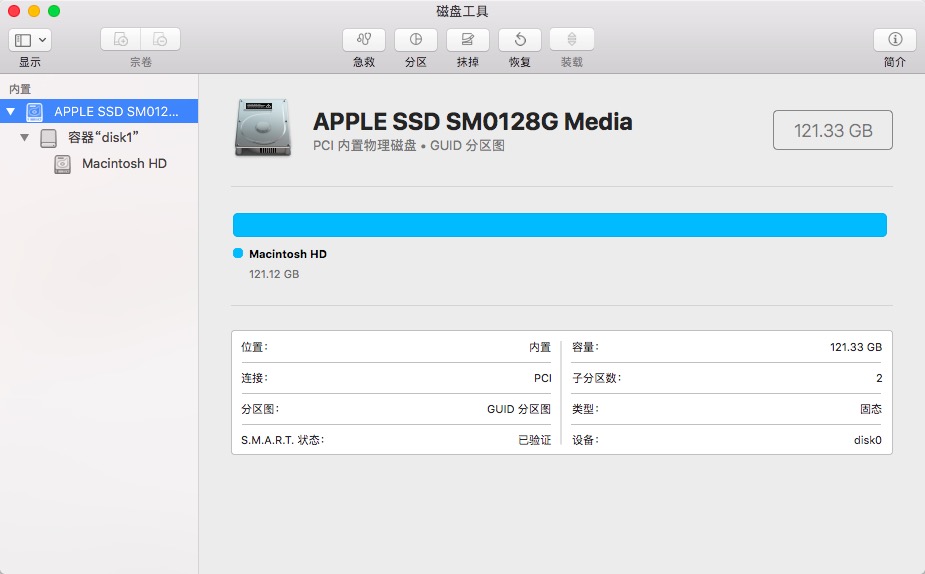Click the blue Macintosh HD legend dot
The width and height of the screenshot is (925, 574).
[x=238, y=254]
